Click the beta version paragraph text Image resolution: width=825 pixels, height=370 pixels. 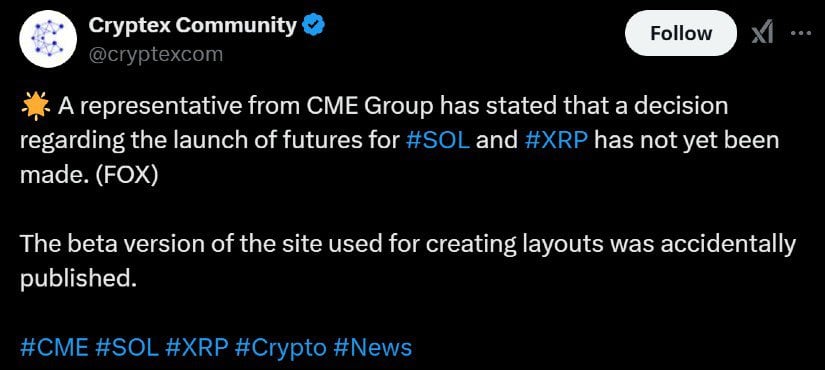[x=408, y=261]
